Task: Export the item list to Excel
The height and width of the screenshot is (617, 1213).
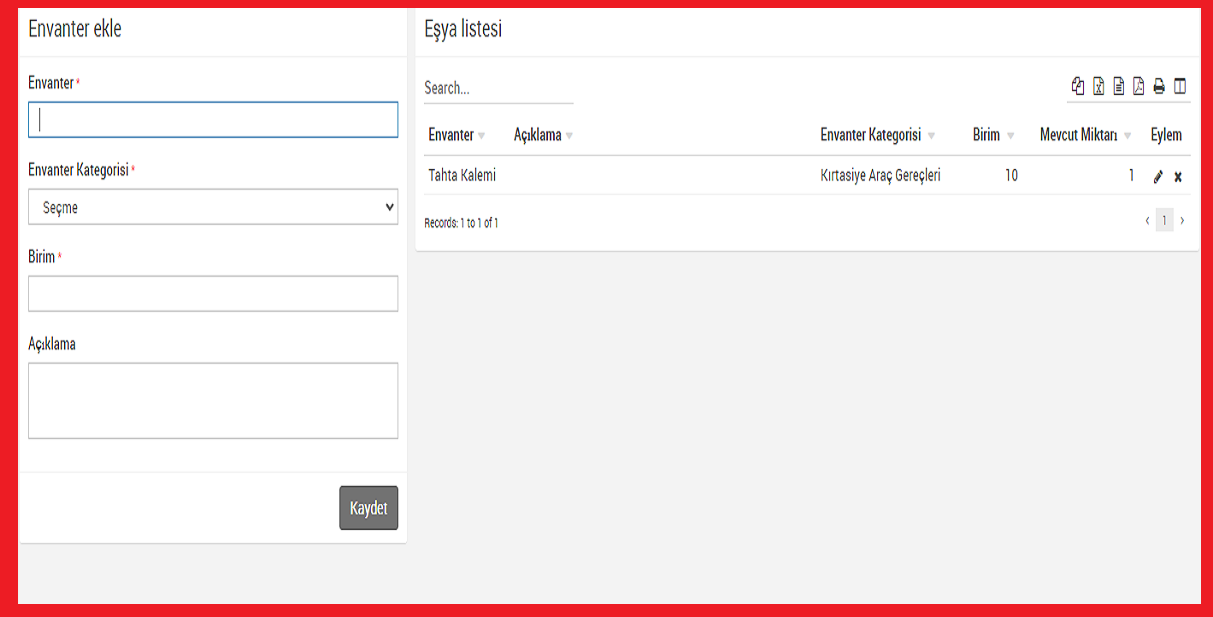Action: point(1098,87)
